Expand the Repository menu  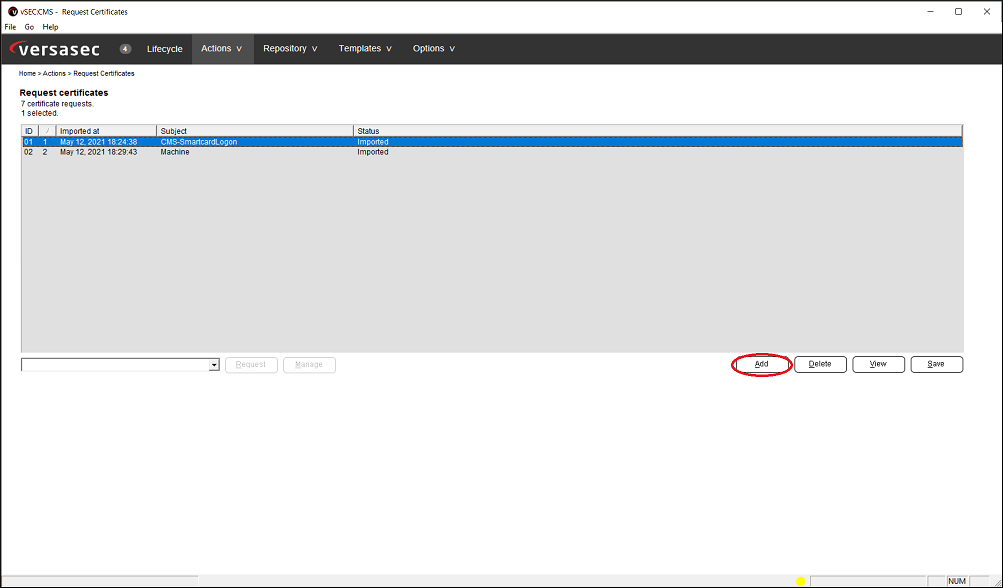(x=290, y=48)
